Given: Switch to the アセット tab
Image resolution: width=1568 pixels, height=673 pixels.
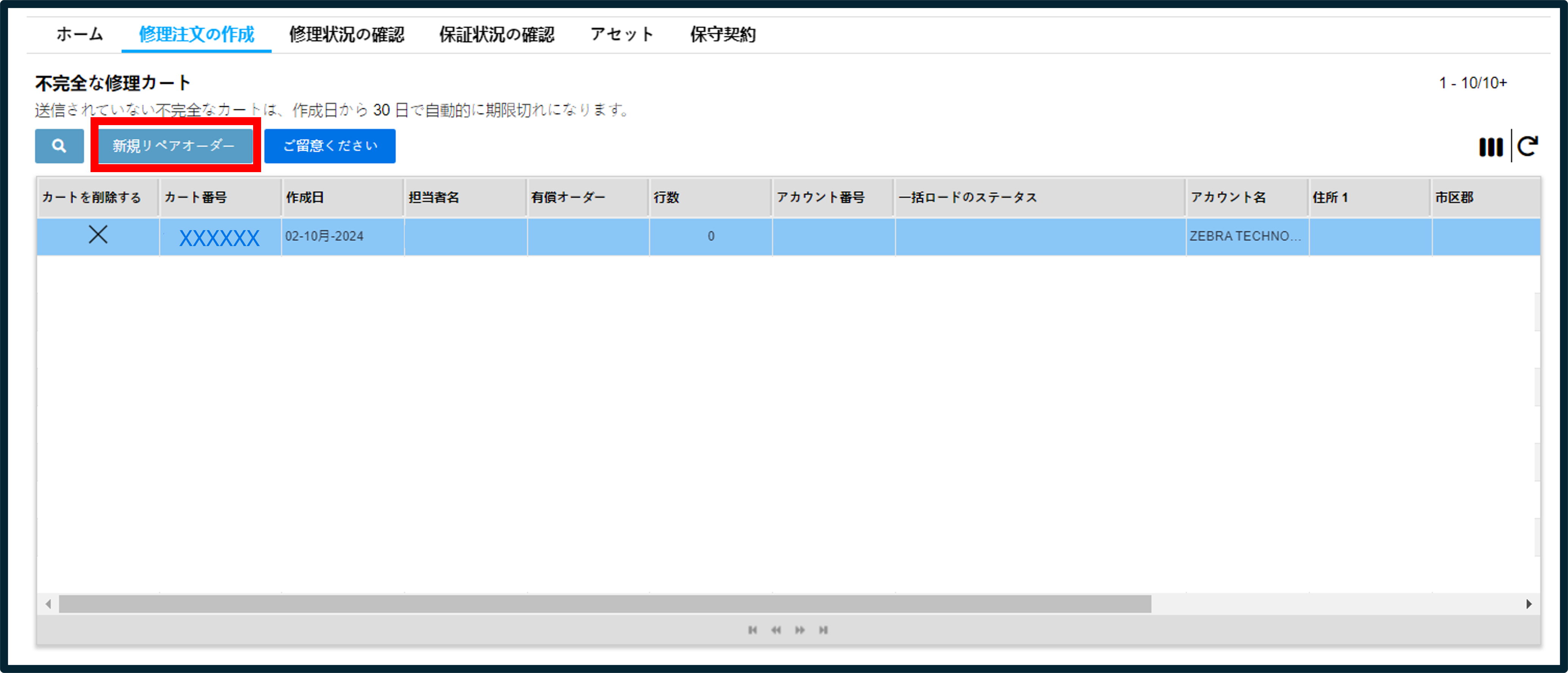Looking at the screenshot, I should coord(621,35).
